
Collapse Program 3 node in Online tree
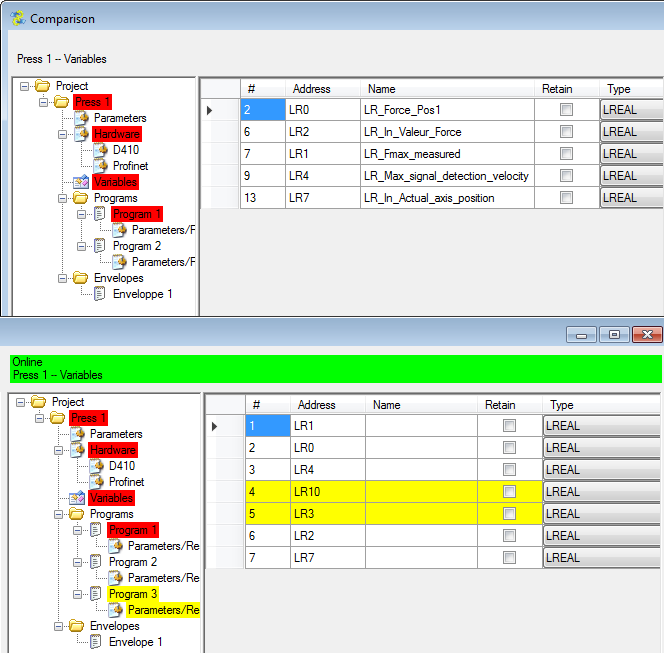pos(77,595)
